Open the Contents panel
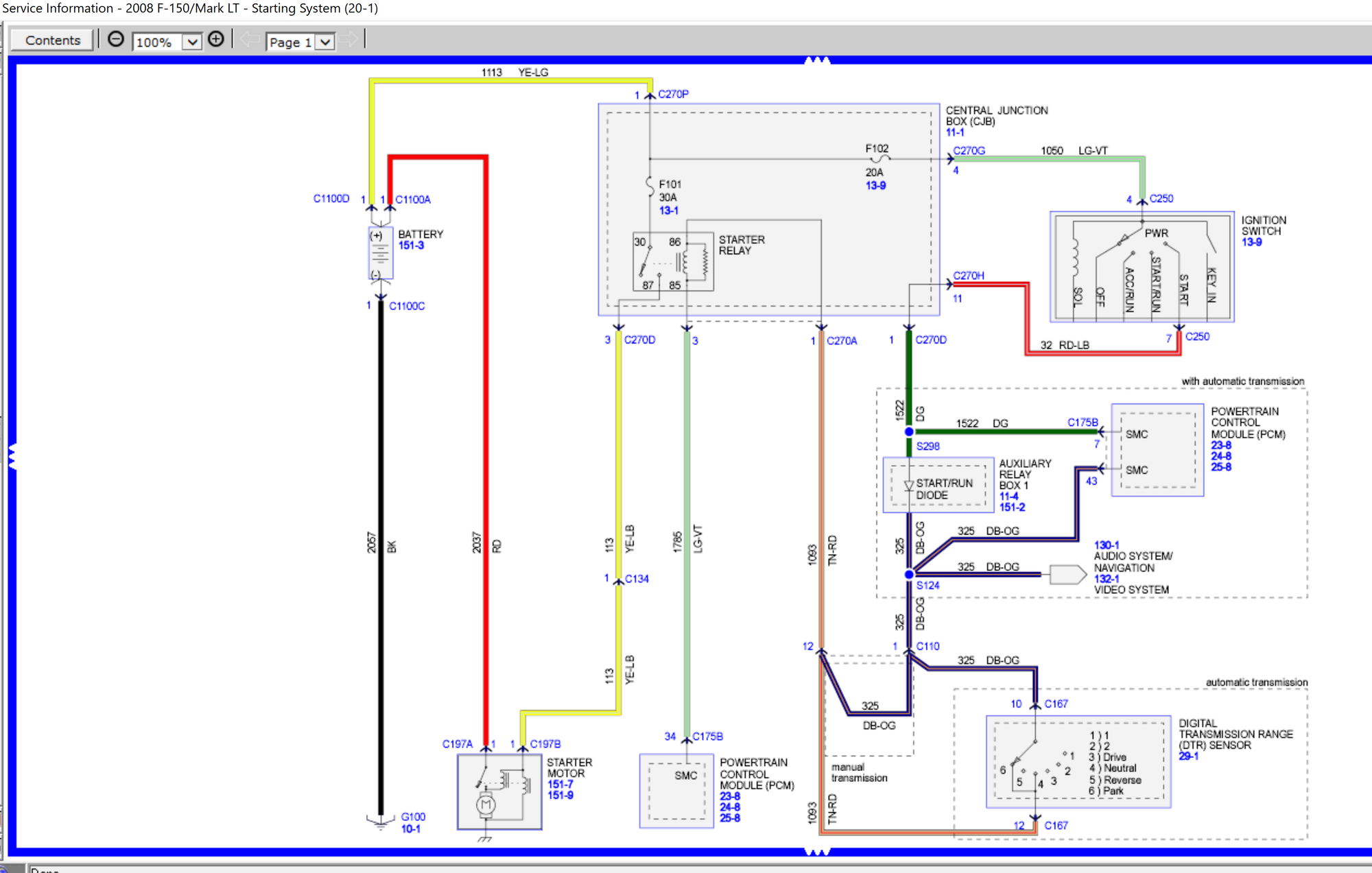This screenshot has height=873, width=1372. click(51, 40)
